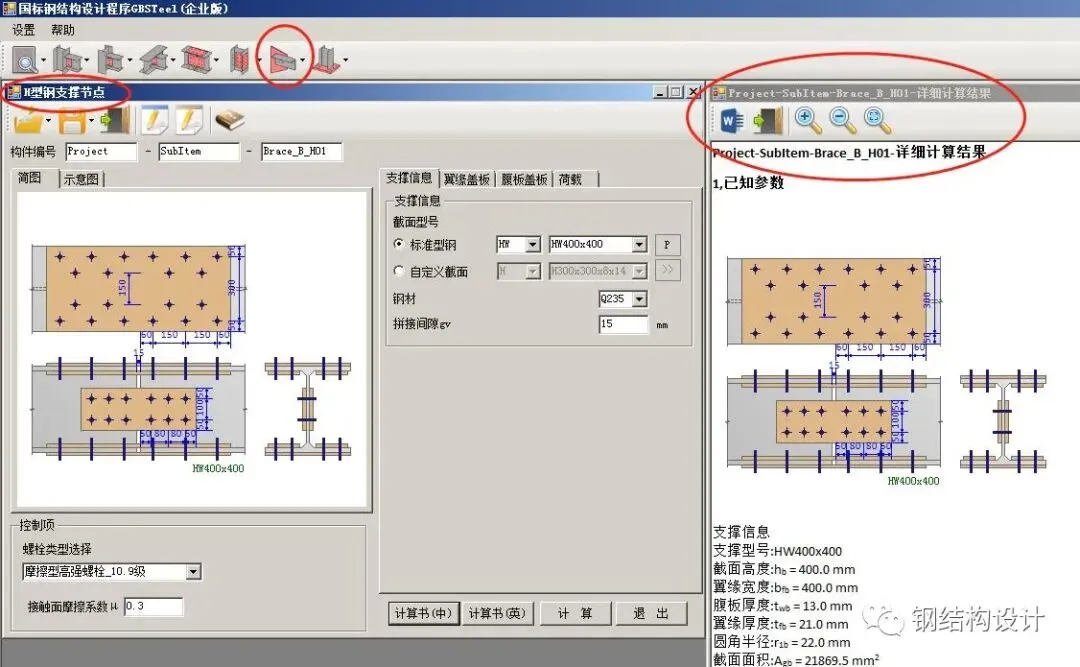Click the 截面高度 400.0 mm result line
Image resolution: width=1080 pixels, height=667 pixels.
pyautogui.click(x=784, y=569)
